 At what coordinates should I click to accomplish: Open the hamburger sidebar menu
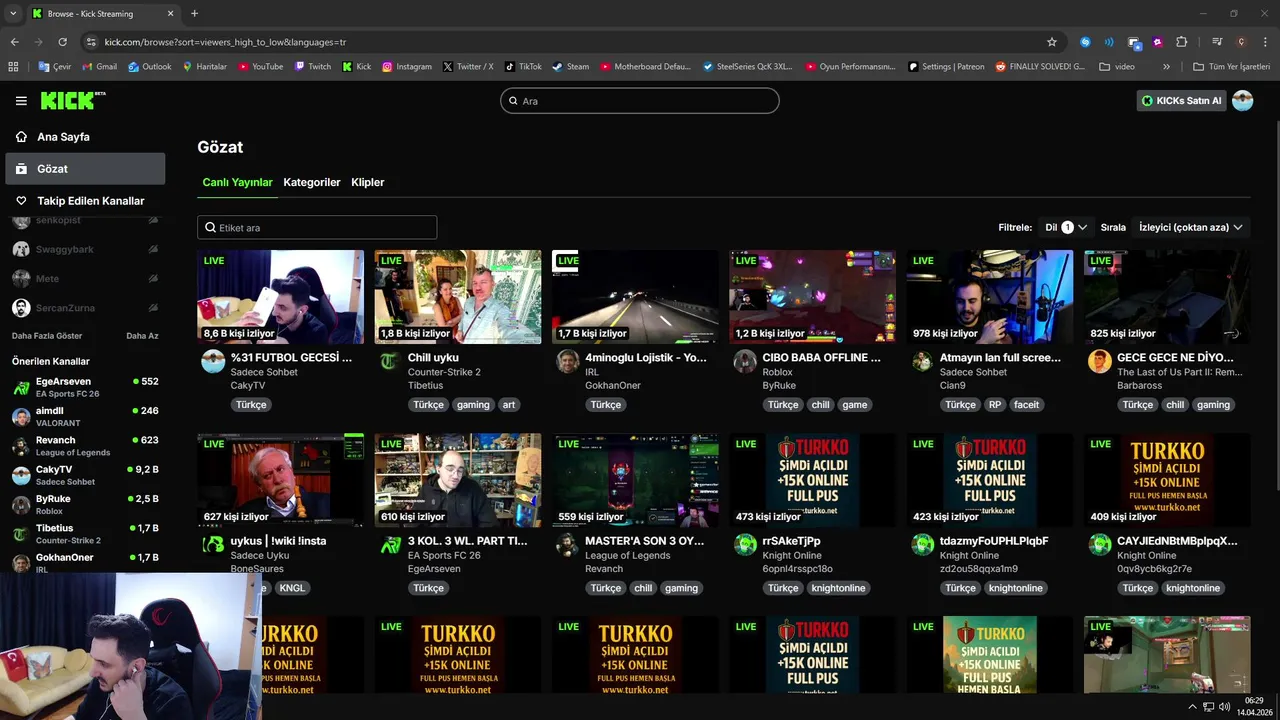tap(21, 101)
